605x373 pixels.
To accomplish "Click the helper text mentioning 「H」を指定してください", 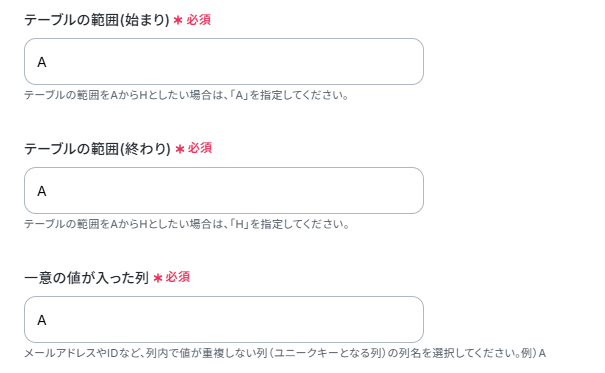I will [x=187, y=224].
